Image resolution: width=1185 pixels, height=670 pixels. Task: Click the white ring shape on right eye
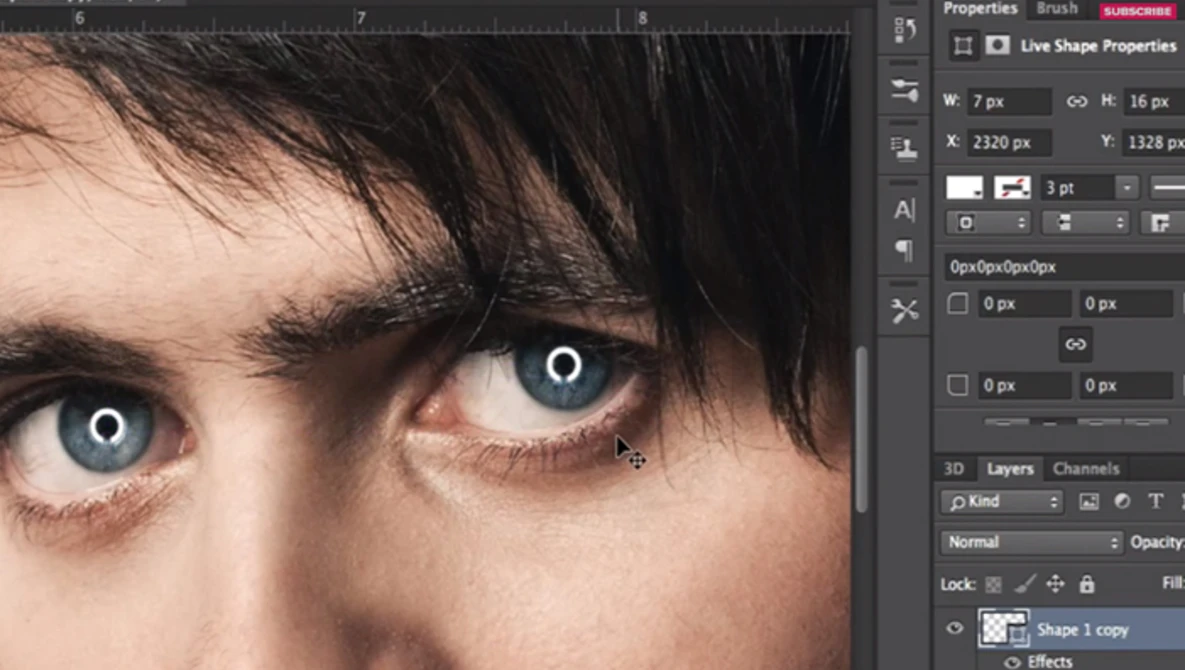click(564, 365)
